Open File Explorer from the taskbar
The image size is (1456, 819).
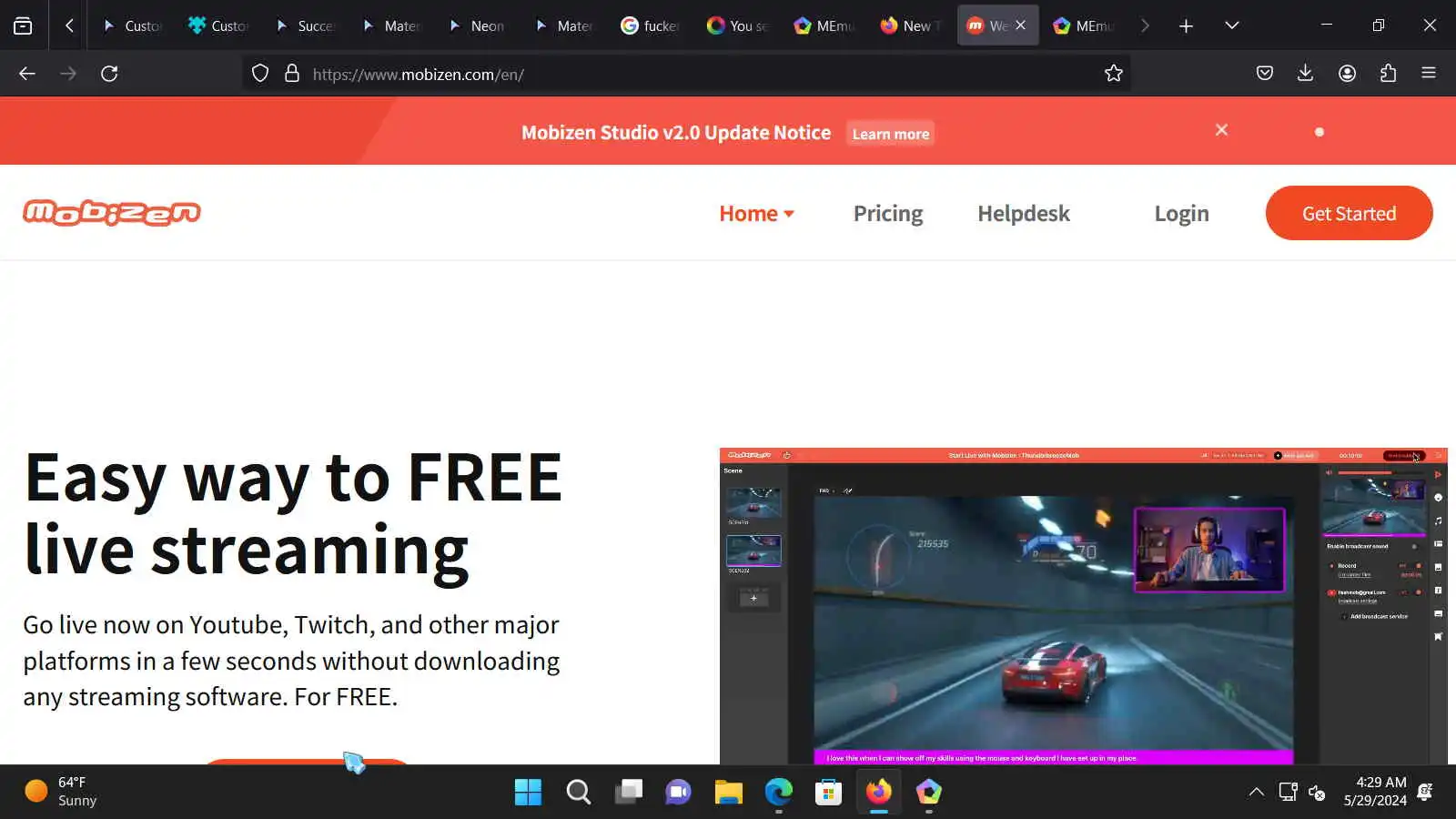click(x=728, y=792)
